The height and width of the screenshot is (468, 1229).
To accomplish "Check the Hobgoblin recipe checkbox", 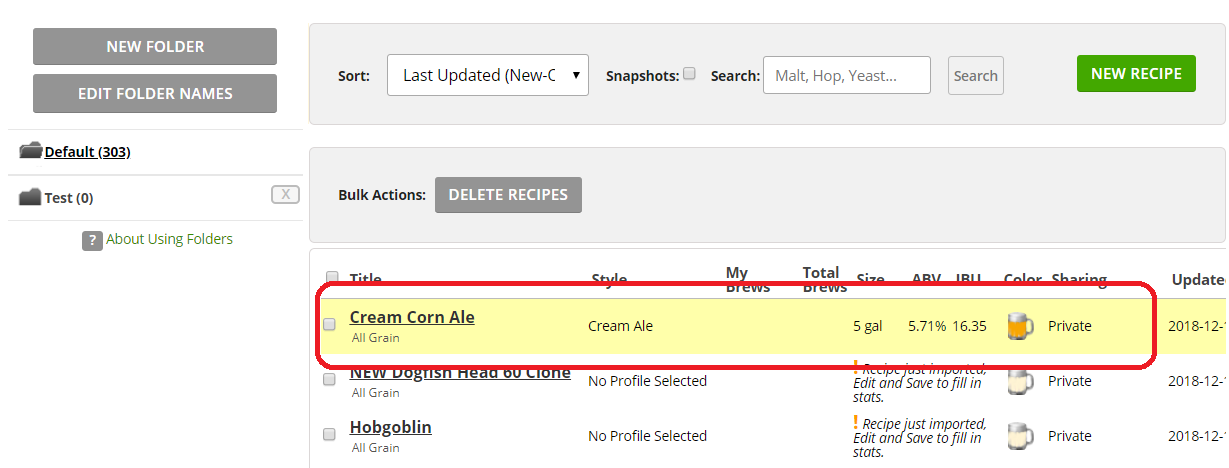I will (330, 434).
